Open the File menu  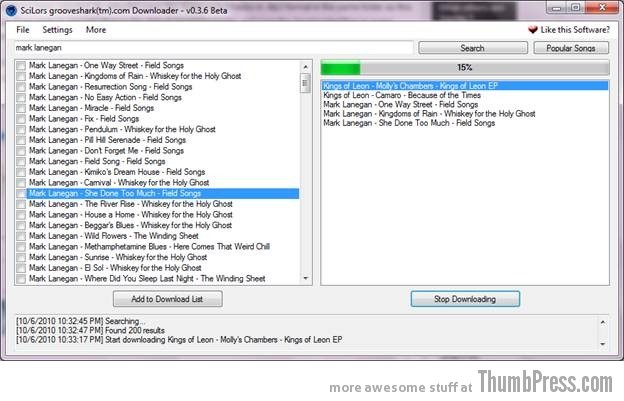pyautogui.click(x=23, y=30)
